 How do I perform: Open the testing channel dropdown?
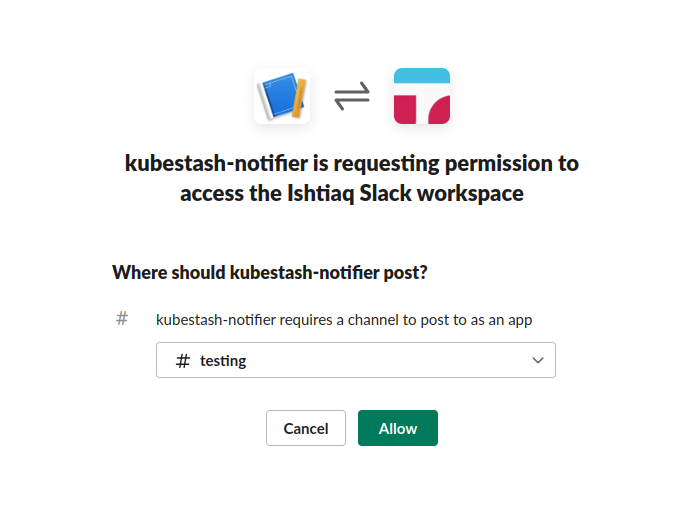coord(355,361)
